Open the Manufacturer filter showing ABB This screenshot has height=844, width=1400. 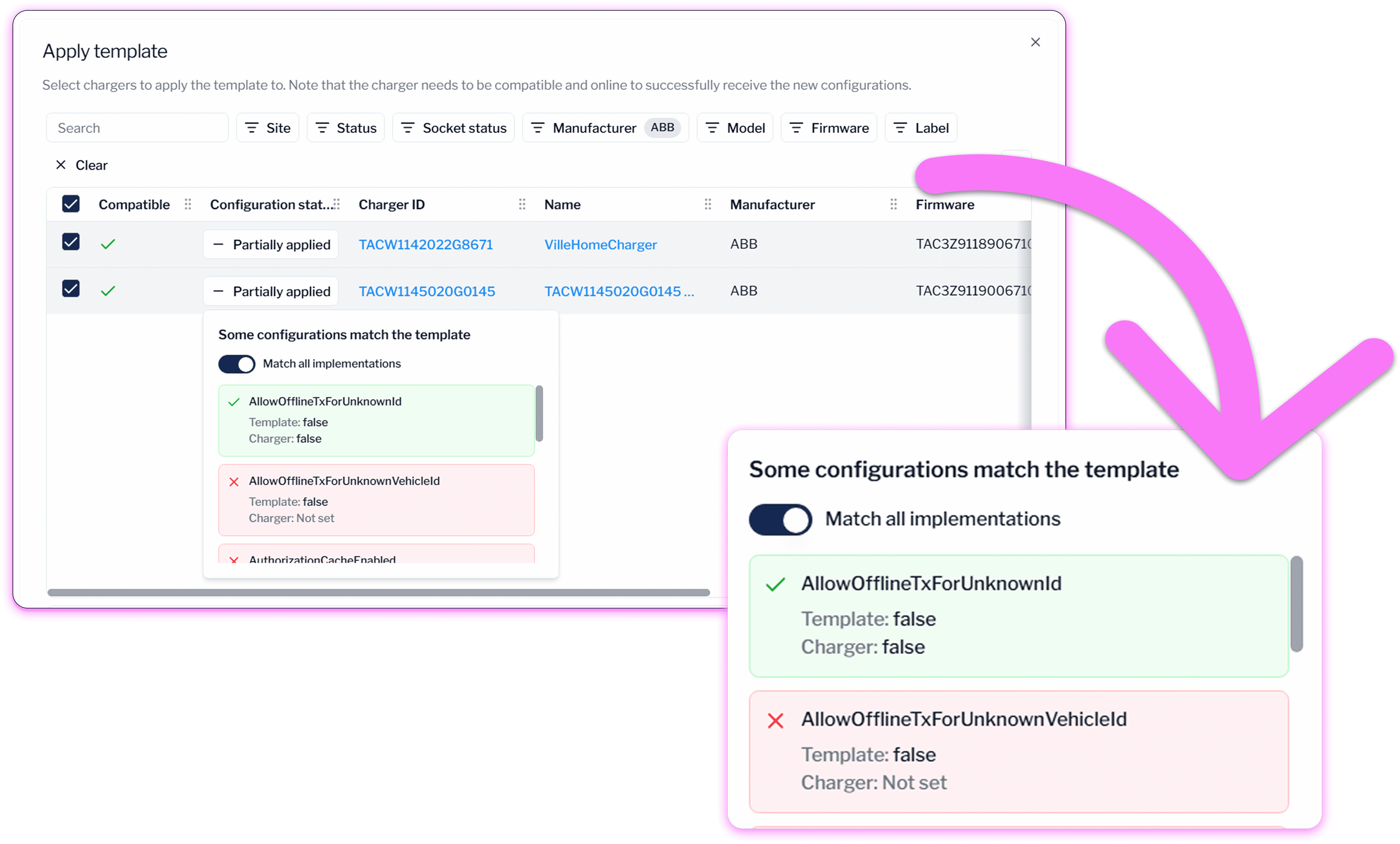point(605,128)
